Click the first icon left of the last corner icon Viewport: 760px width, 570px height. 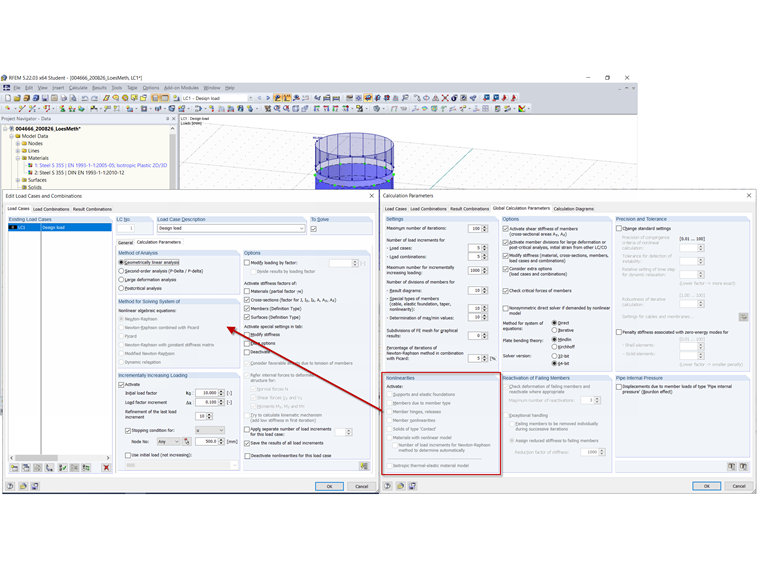click(x=731, y=466)
